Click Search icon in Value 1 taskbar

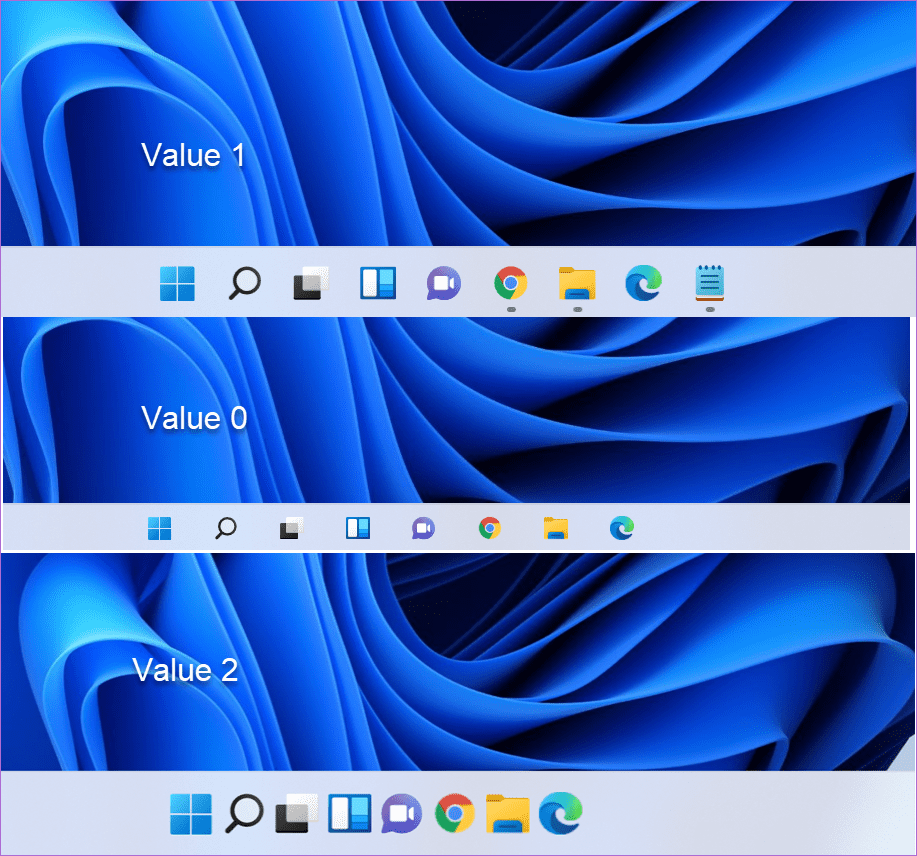244,283
